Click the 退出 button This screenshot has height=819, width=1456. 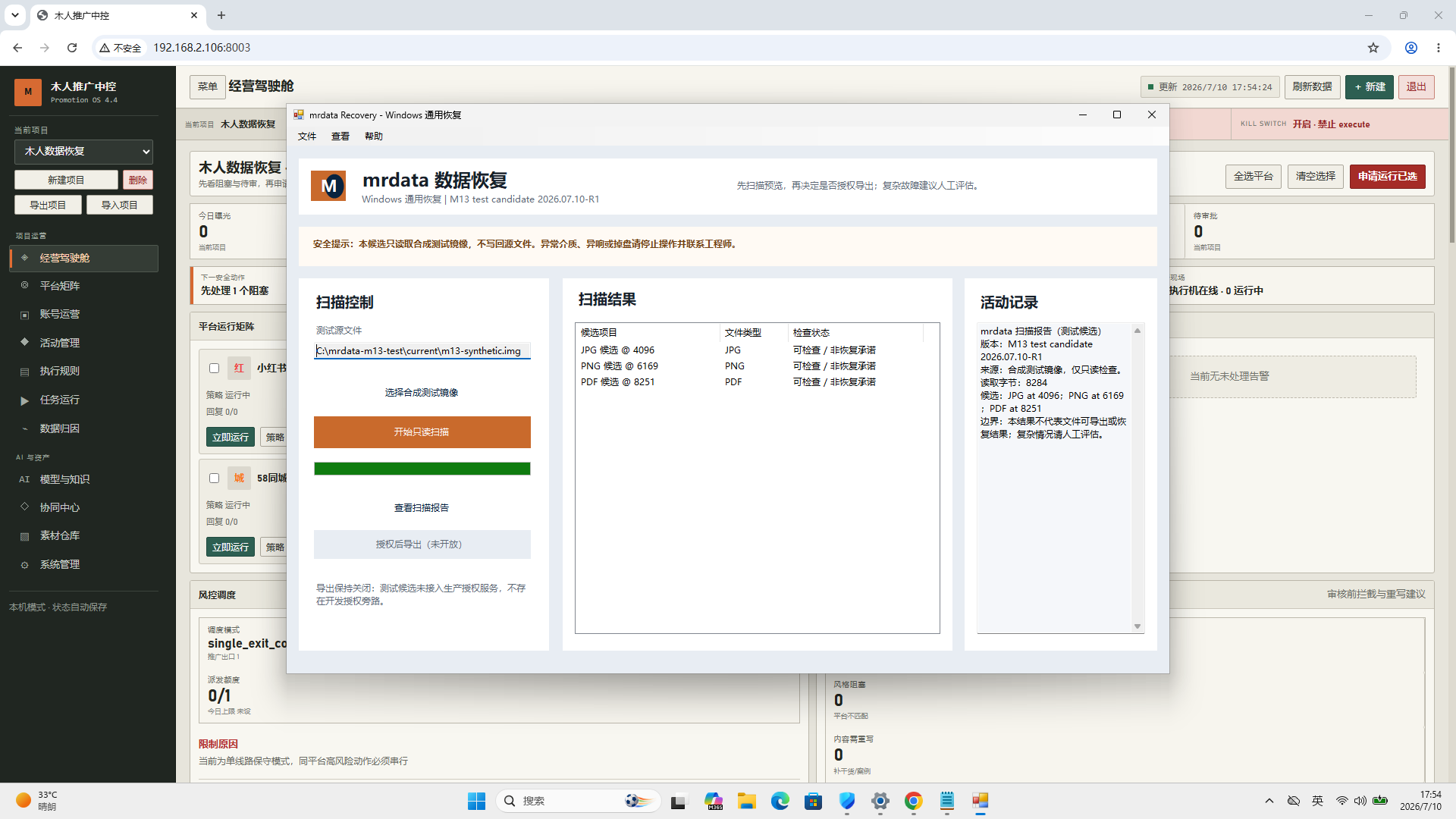click(x=1417, y=86)
